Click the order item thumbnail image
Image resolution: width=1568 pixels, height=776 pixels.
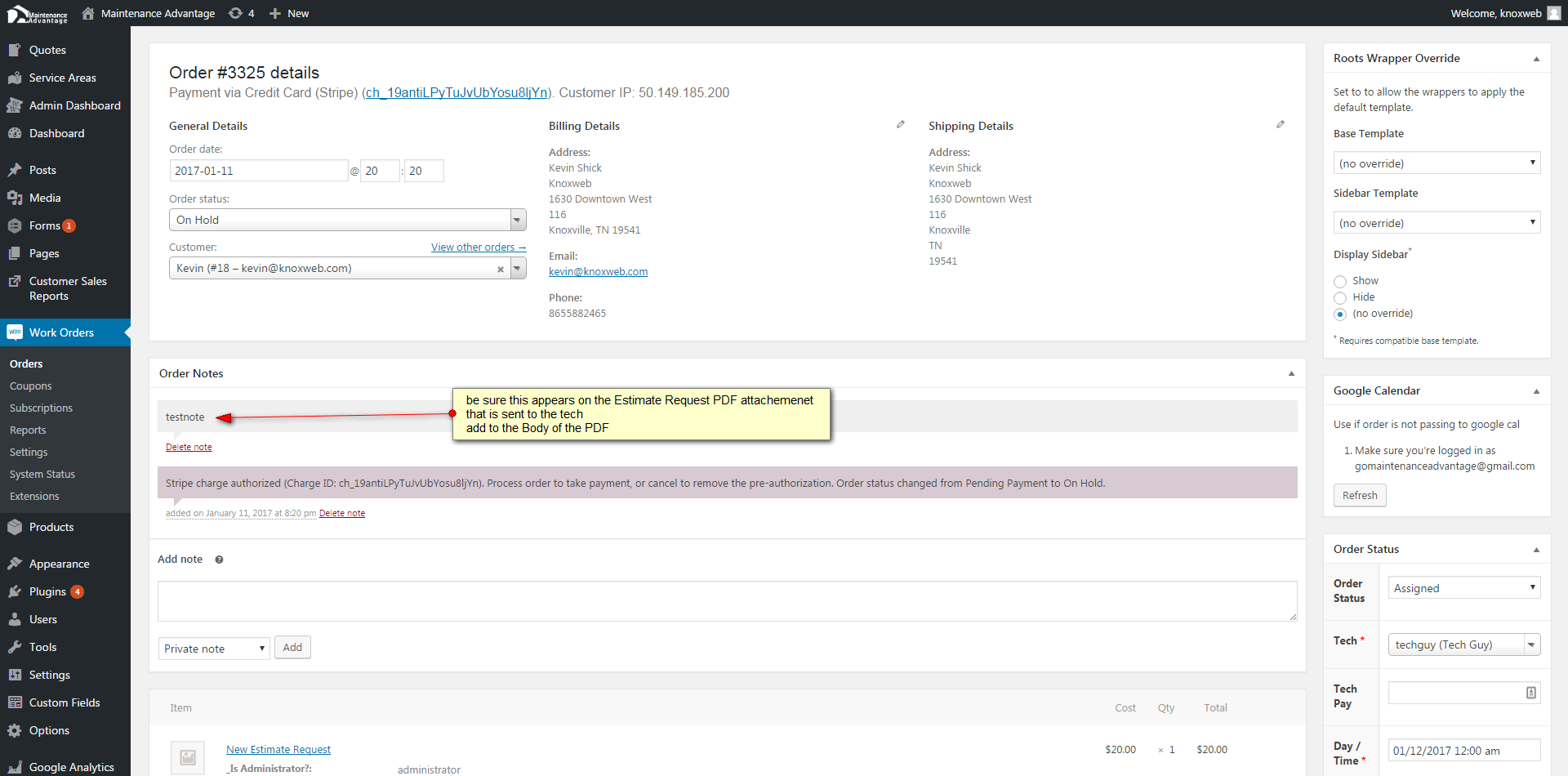[x=188, y=757]
